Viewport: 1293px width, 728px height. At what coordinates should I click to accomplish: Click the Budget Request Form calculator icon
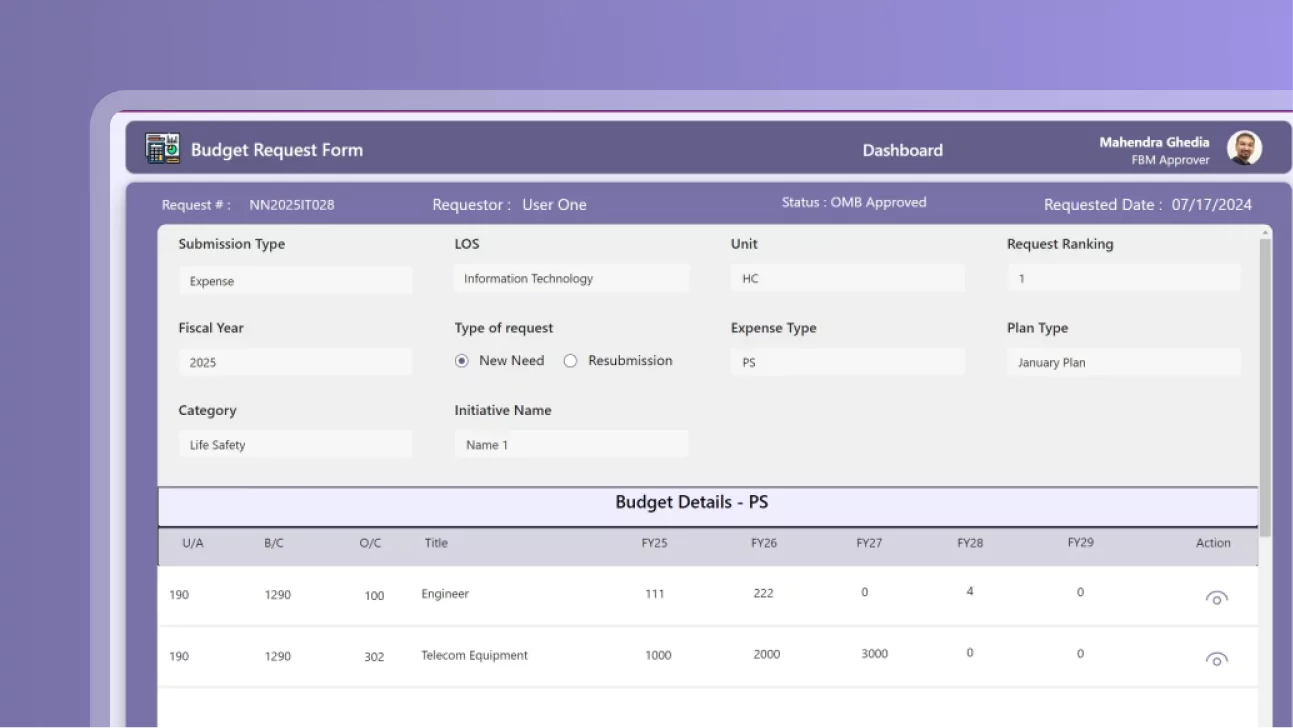pos(162,149)
